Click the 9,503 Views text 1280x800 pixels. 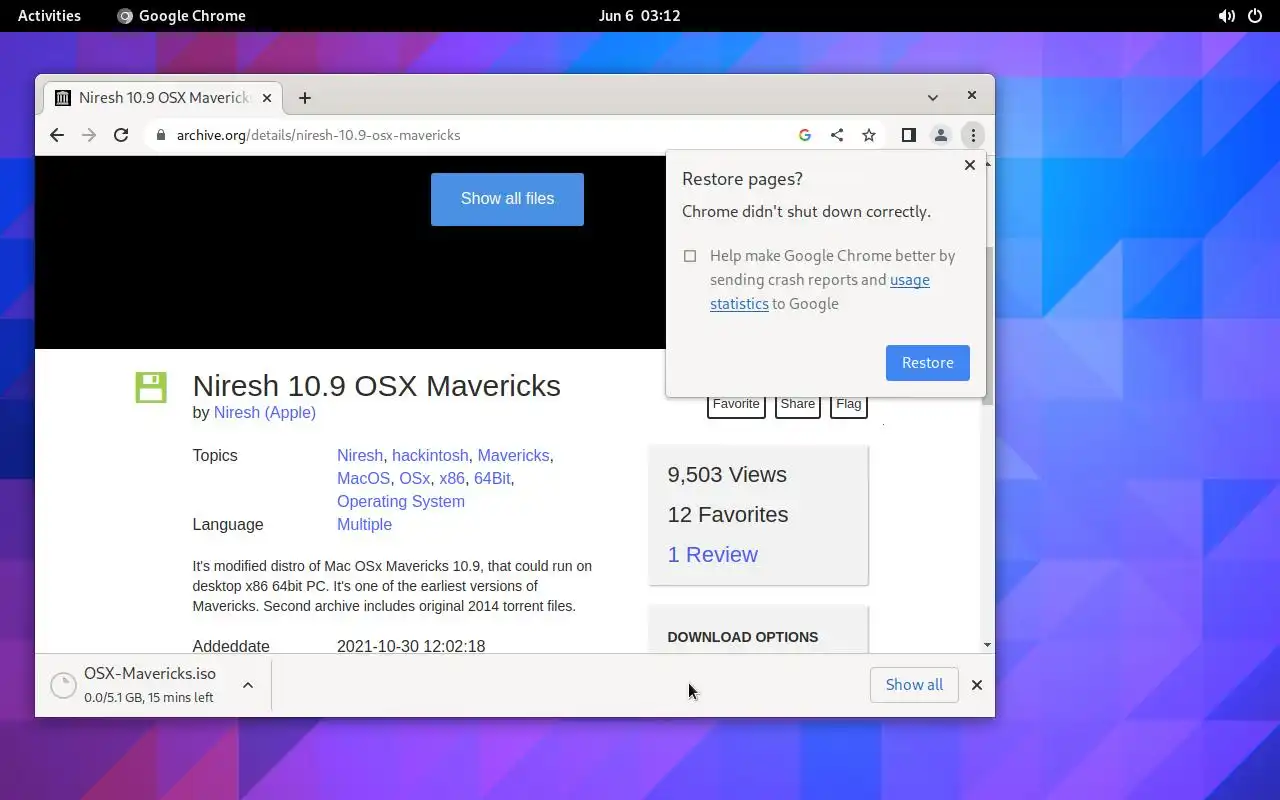click(x=727, y=475)
